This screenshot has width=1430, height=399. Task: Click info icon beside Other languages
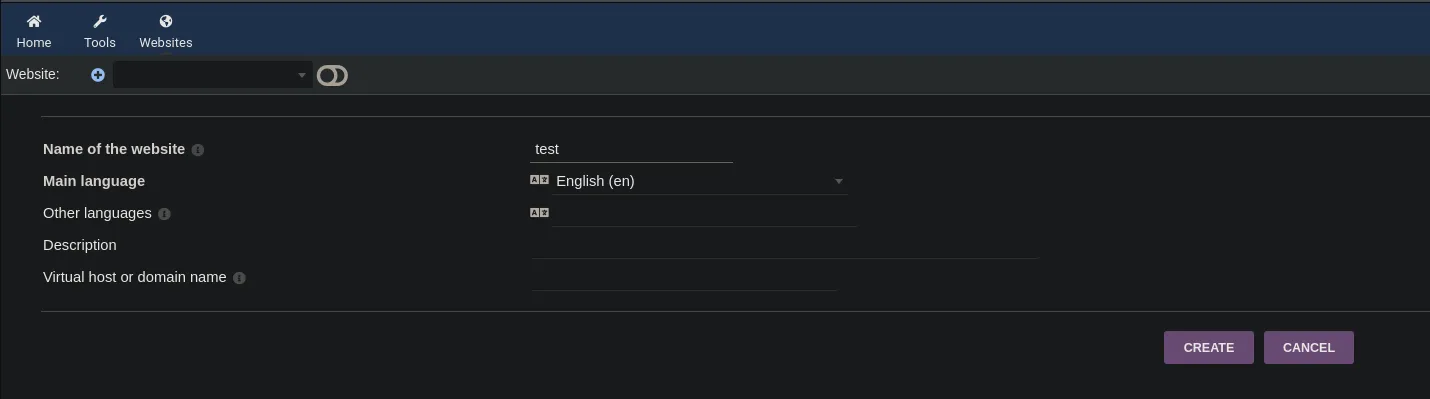click(164, 214)
